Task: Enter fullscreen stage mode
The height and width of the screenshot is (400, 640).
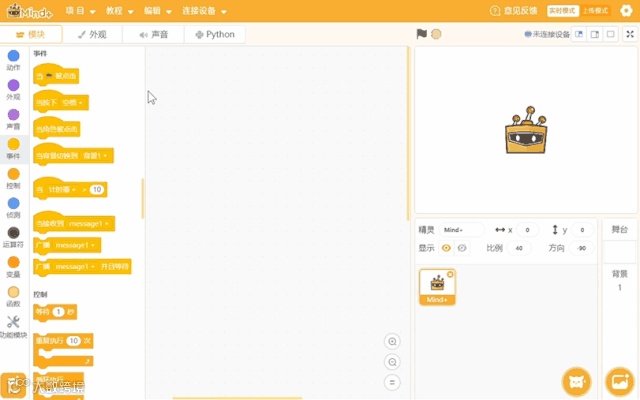Action: click(x=630, y=34)
